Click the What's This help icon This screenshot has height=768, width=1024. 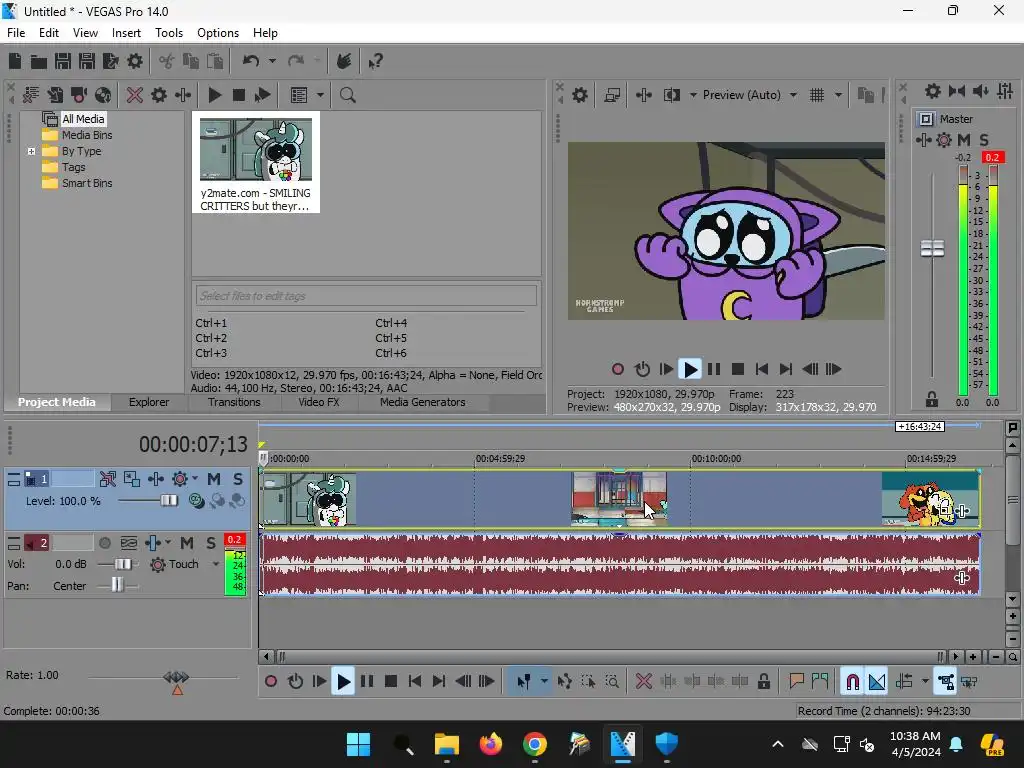click(x=376, y=61)
